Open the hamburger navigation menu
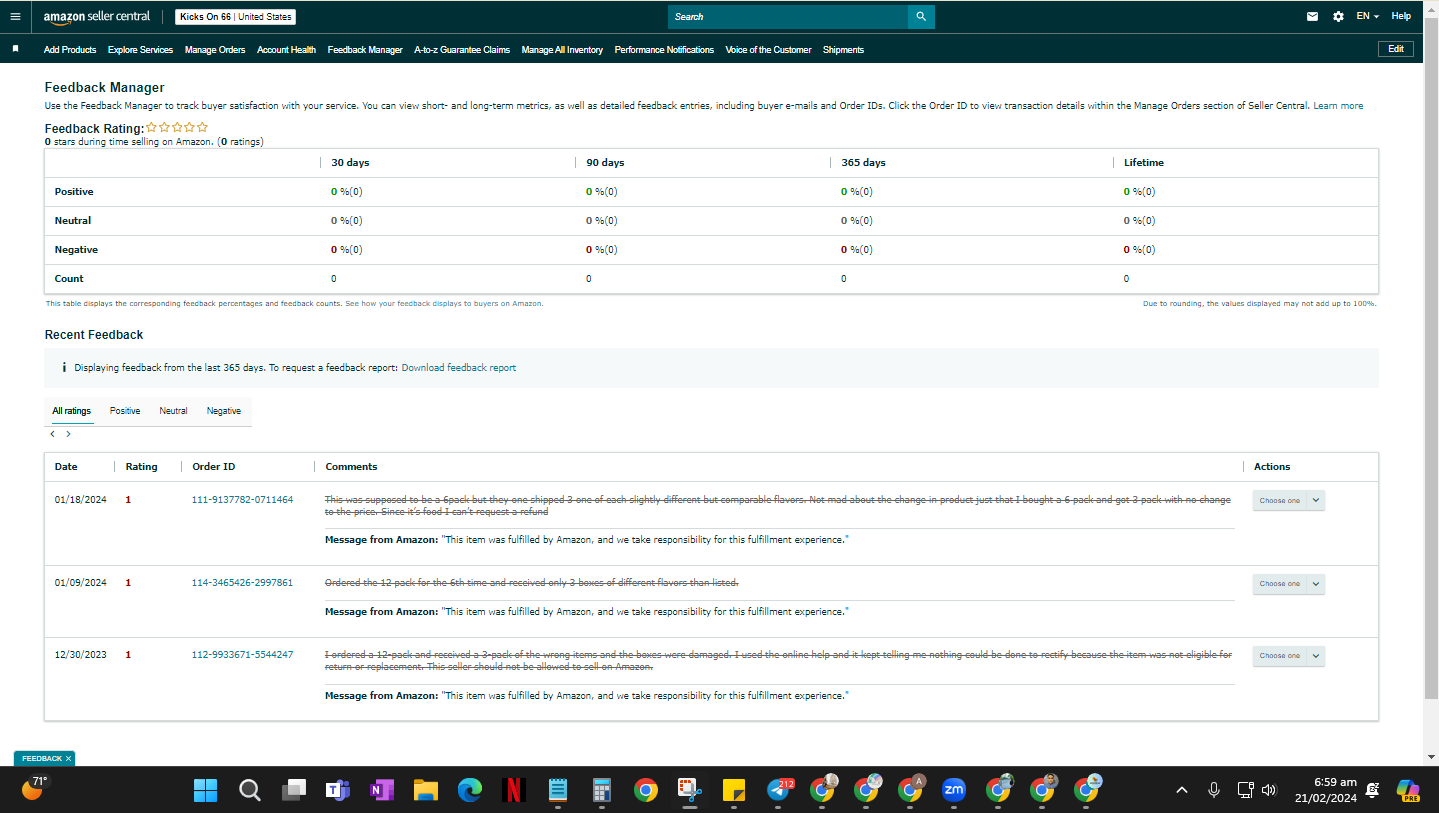 (15, 16)
